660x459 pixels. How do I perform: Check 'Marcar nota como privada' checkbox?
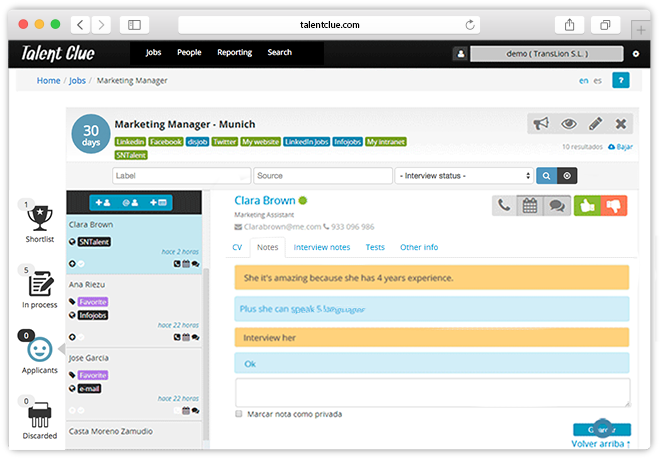(x=239, y=413)
